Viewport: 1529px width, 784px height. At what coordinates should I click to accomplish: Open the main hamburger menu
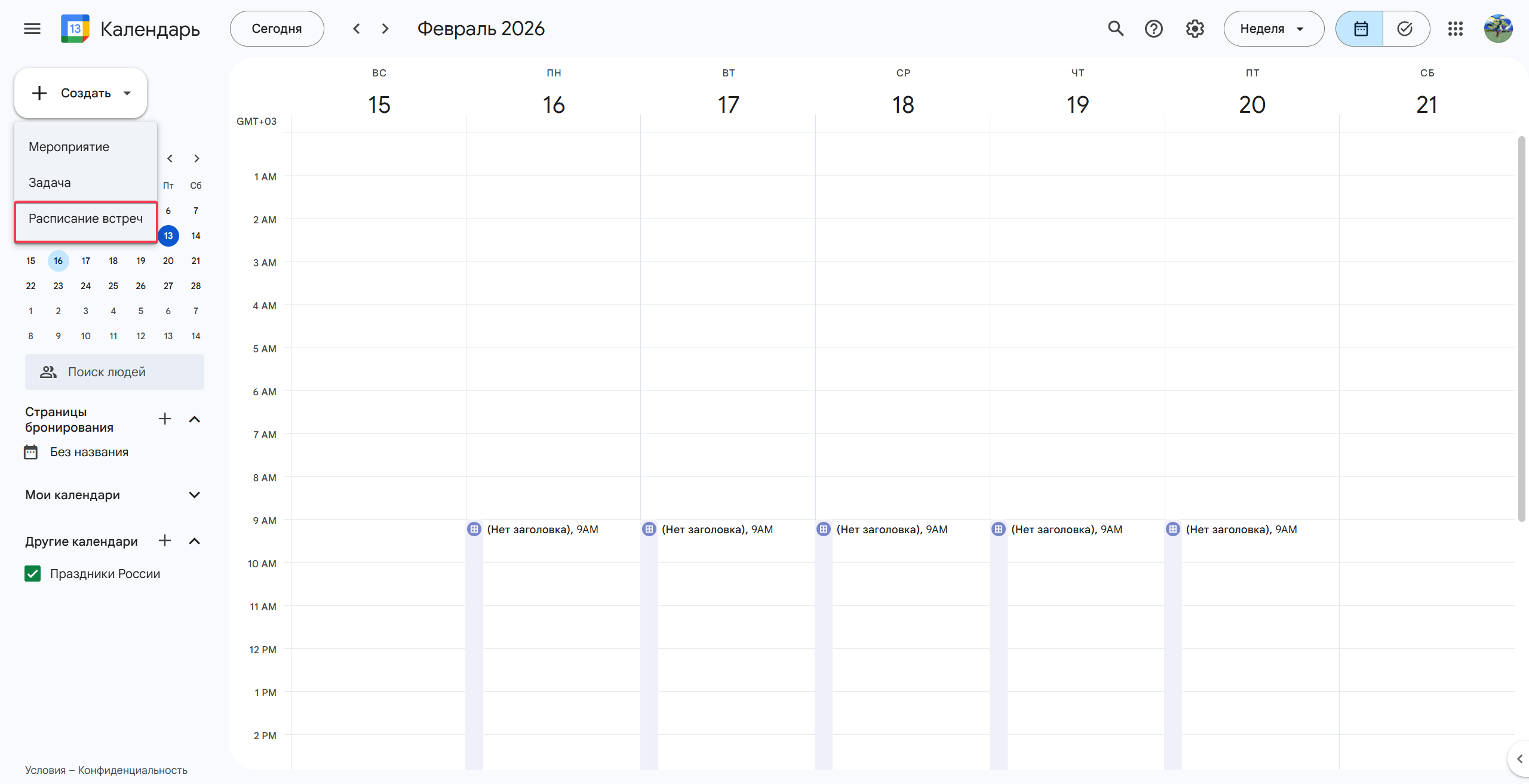tap(32, 29)
